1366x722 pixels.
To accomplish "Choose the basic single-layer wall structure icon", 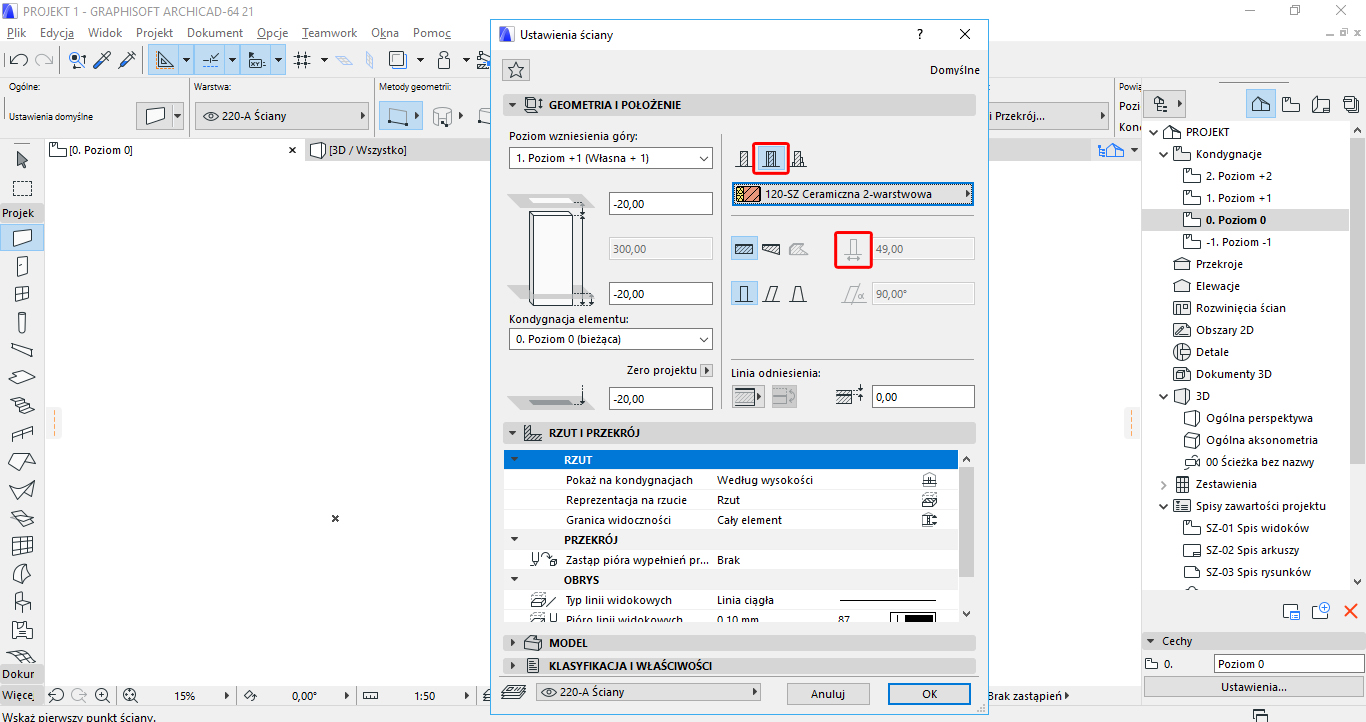I will click(x=744, y=158).
